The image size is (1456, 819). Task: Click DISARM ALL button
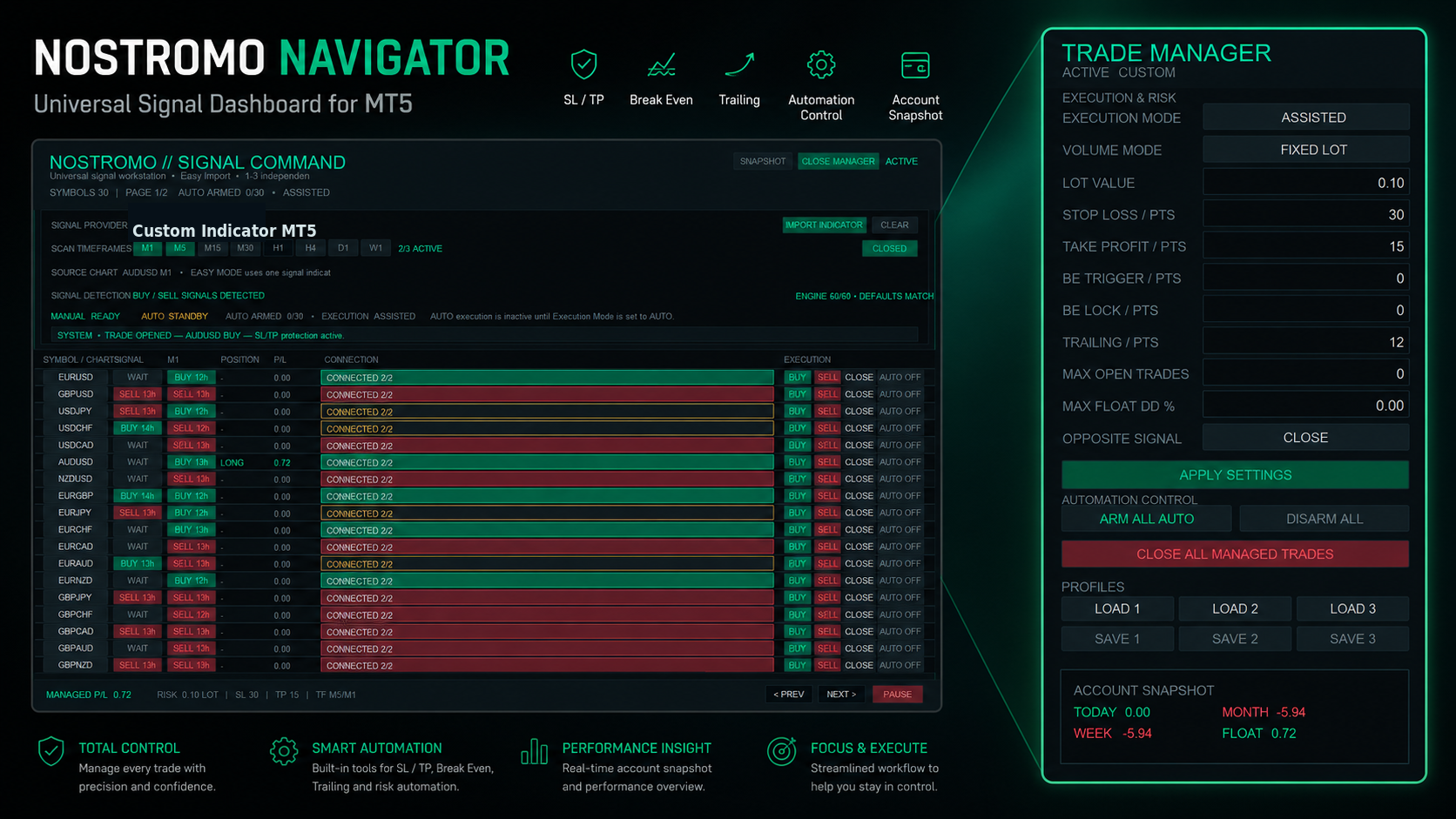pos(1325,519)
